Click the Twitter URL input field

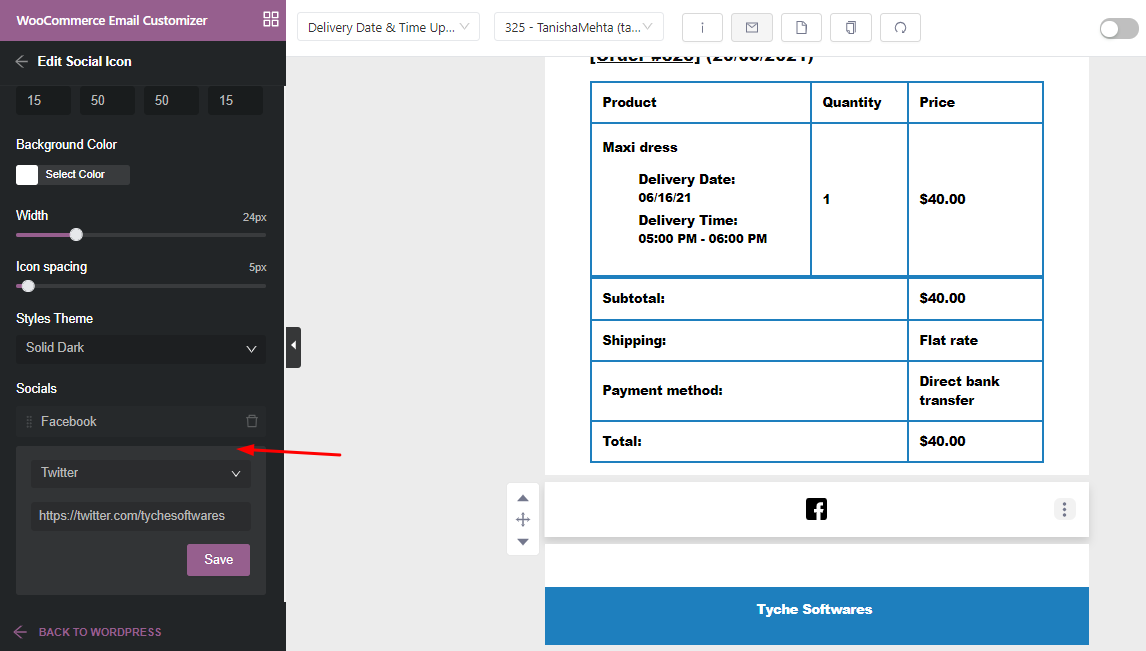(x=140, y=516)
